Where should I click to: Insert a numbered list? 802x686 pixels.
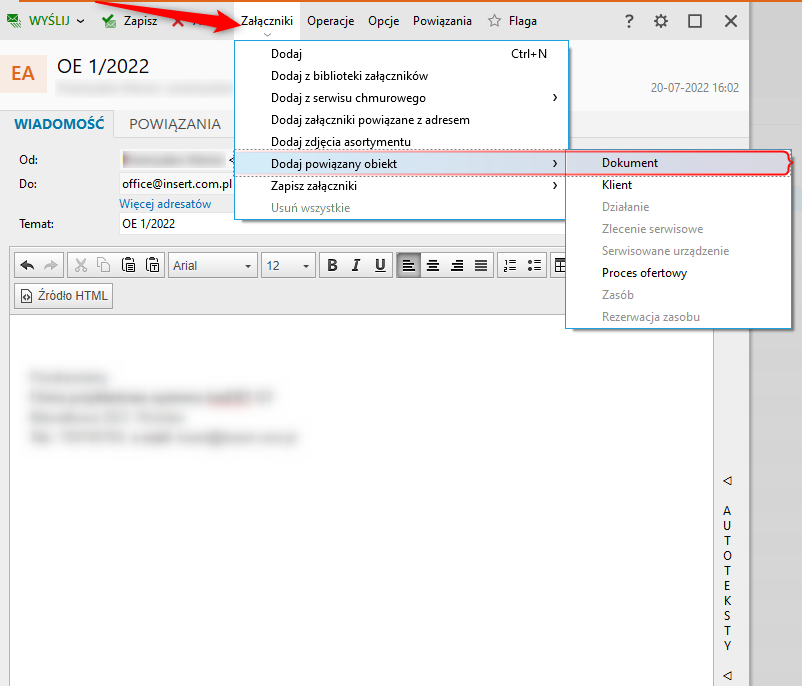coord(510,265)
